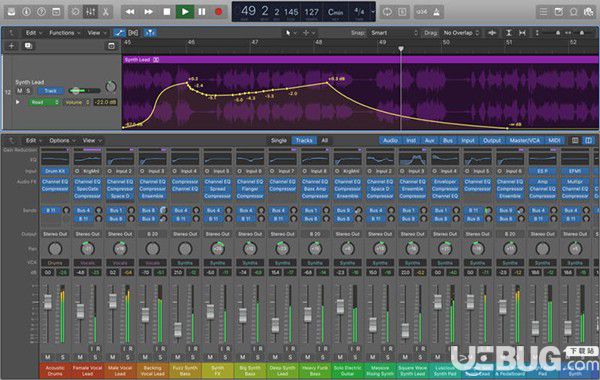Toggle the Audio channel strip filter button
The height and width of the screenshot is (380, 600).
pos(391,140)
